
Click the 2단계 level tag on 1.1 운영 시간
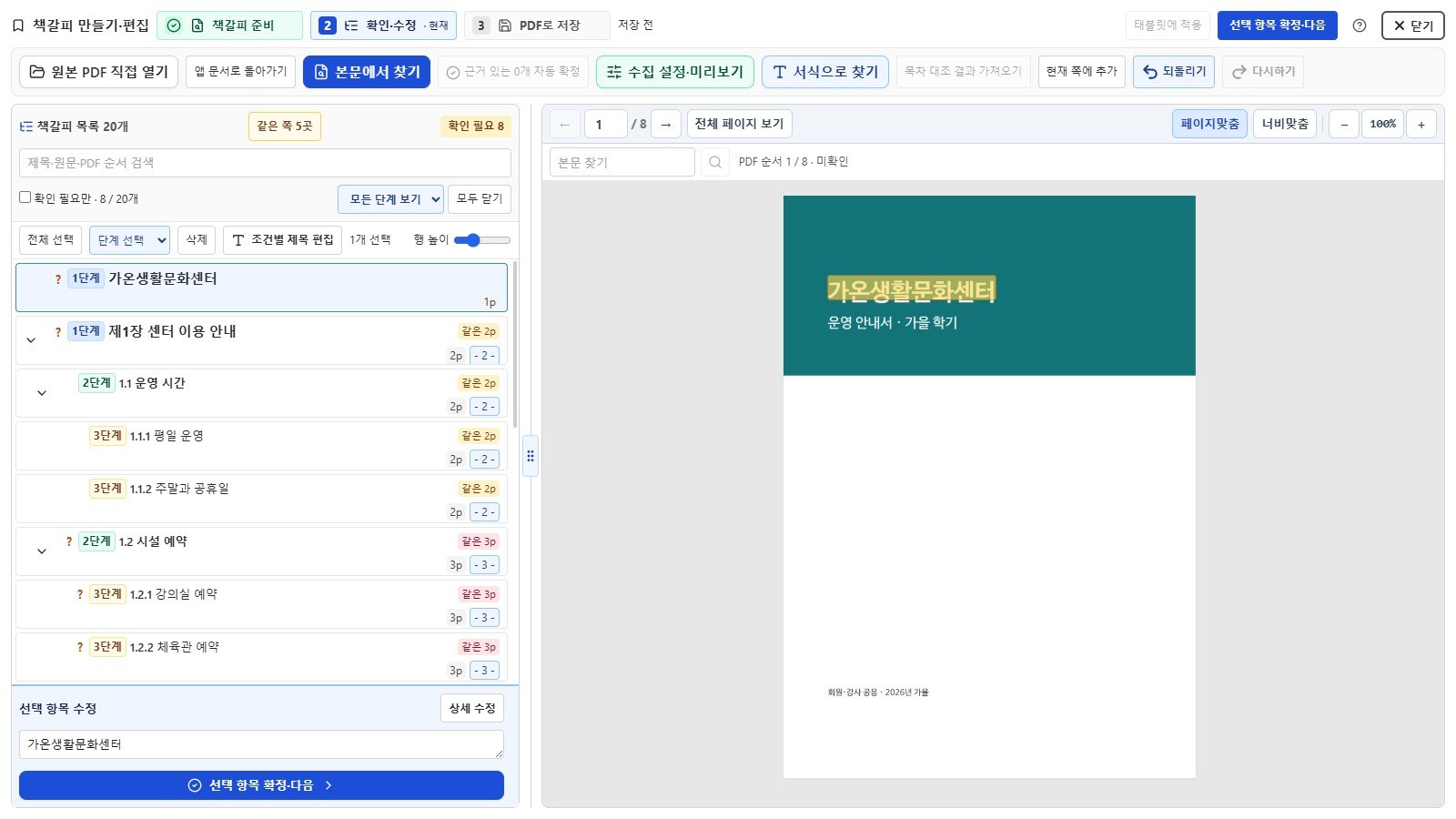tap(96, 383)
